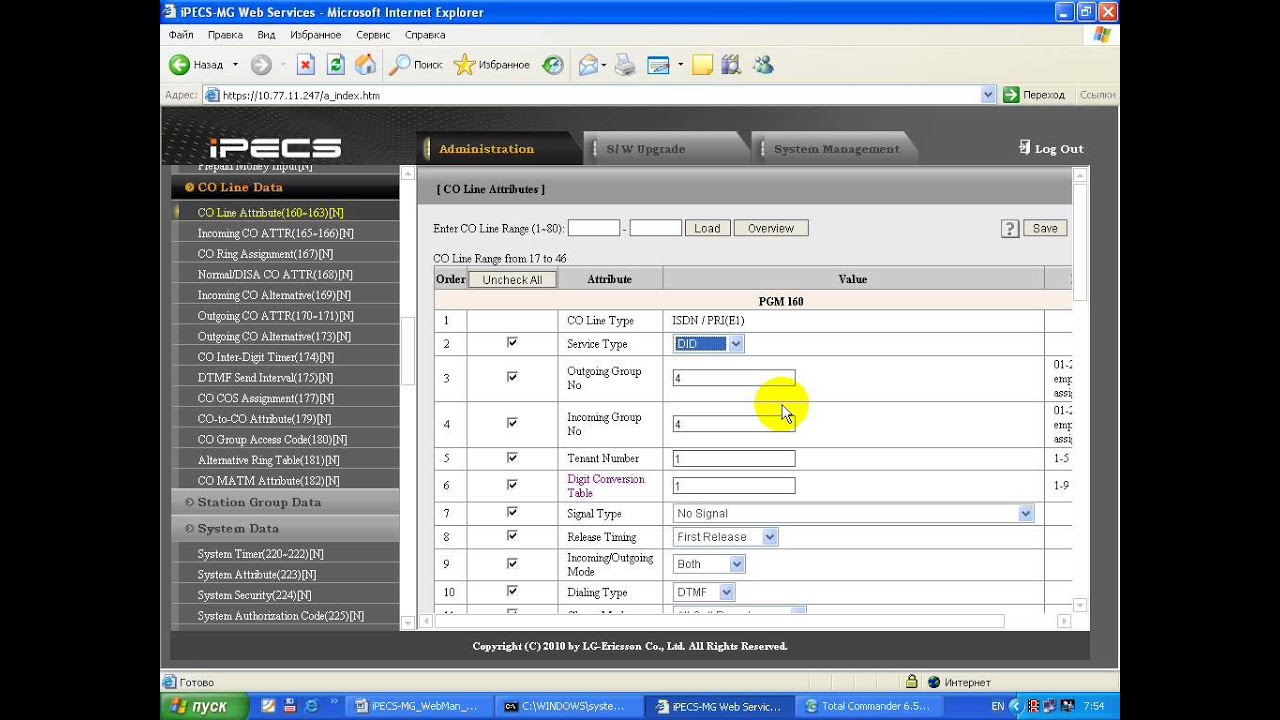Click the Переход go button
Screen dimensions: 1280x720
point(1035,95)
